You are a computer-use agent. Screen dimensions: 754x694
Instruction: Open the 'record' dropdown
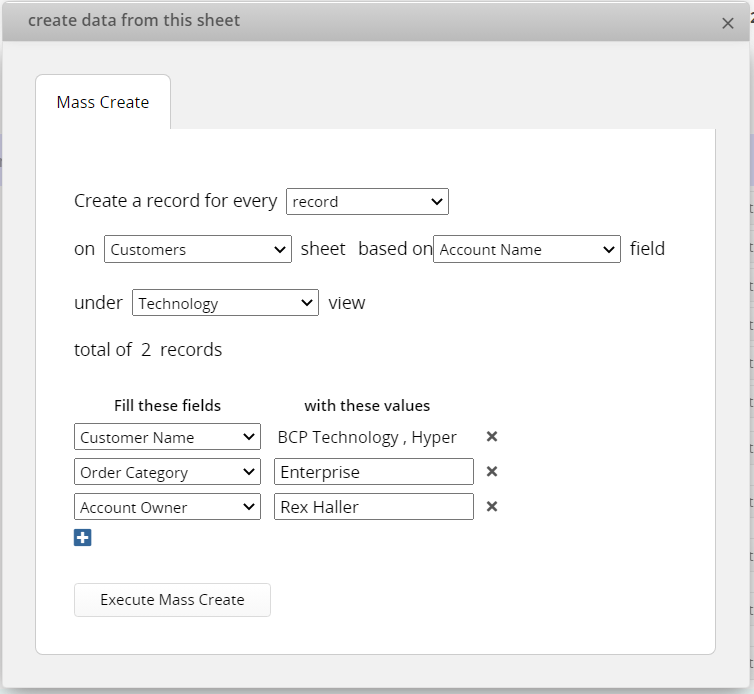(367, 202)
